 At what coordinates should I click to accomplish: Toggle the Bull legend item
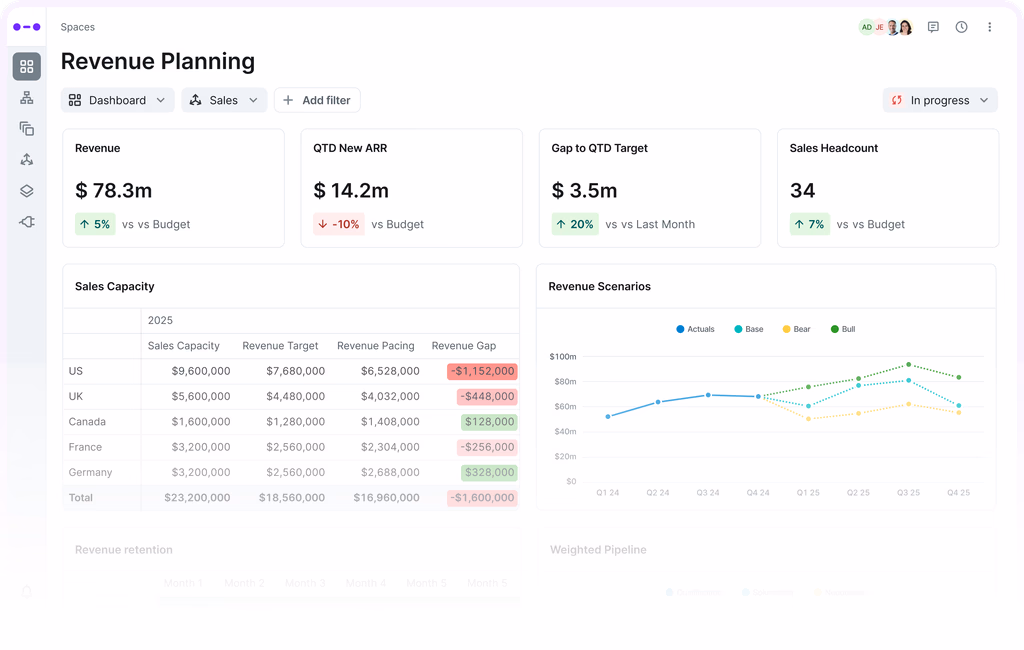[x=843, y=329]
